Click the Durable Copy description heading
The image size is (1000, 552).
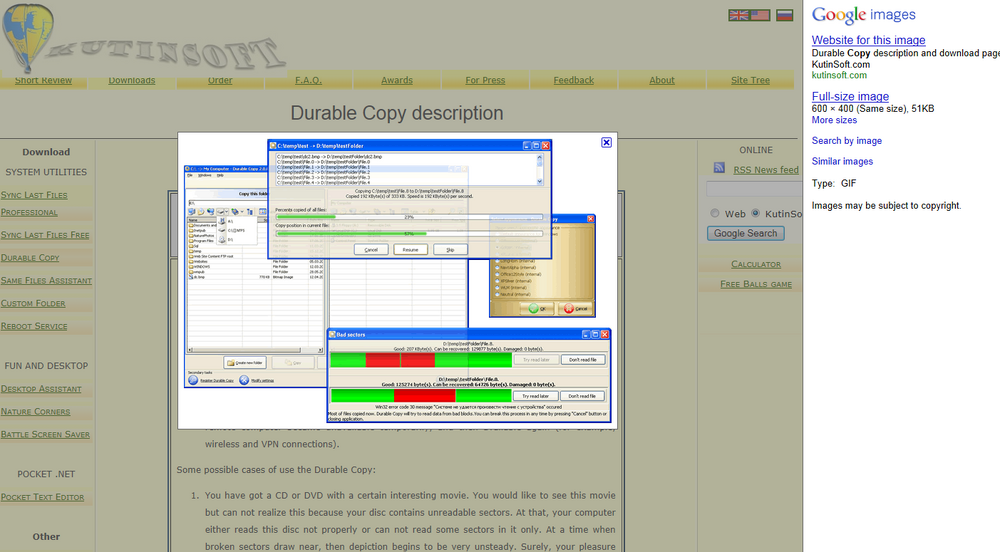pos(397,113)
